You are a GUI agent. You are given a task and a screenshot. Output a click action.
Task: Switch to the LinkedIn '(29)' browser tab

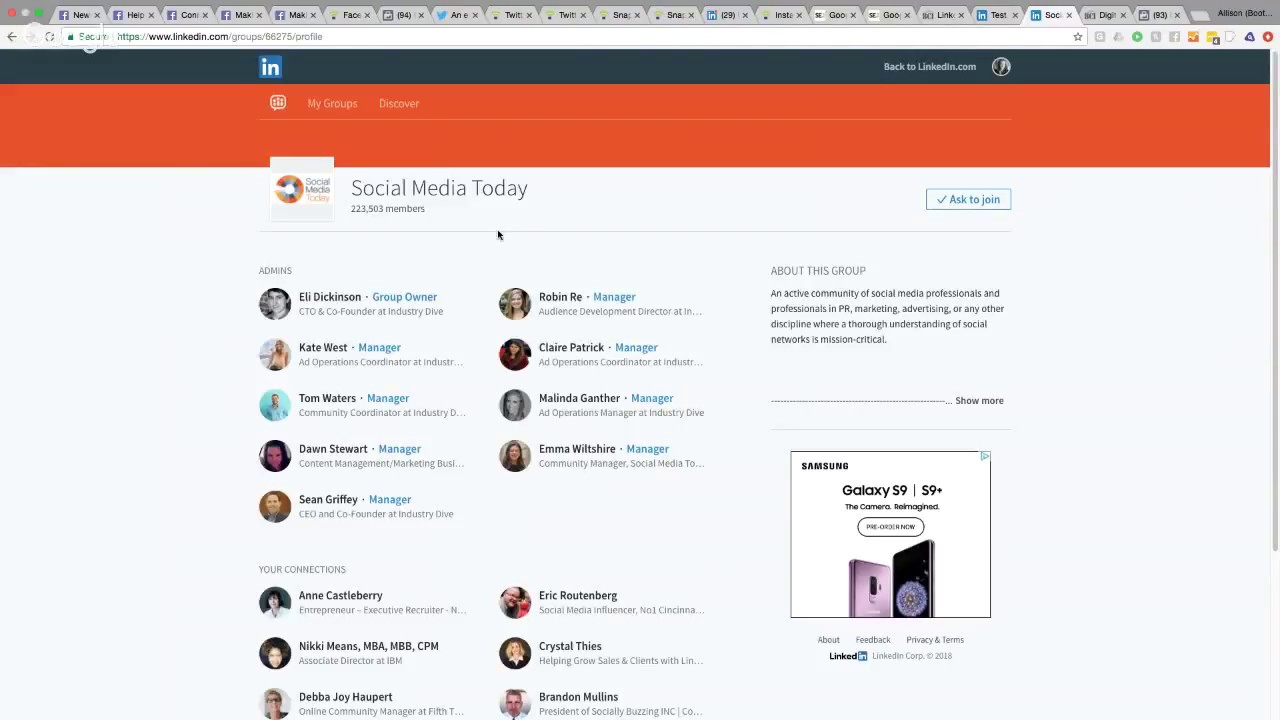727,15
